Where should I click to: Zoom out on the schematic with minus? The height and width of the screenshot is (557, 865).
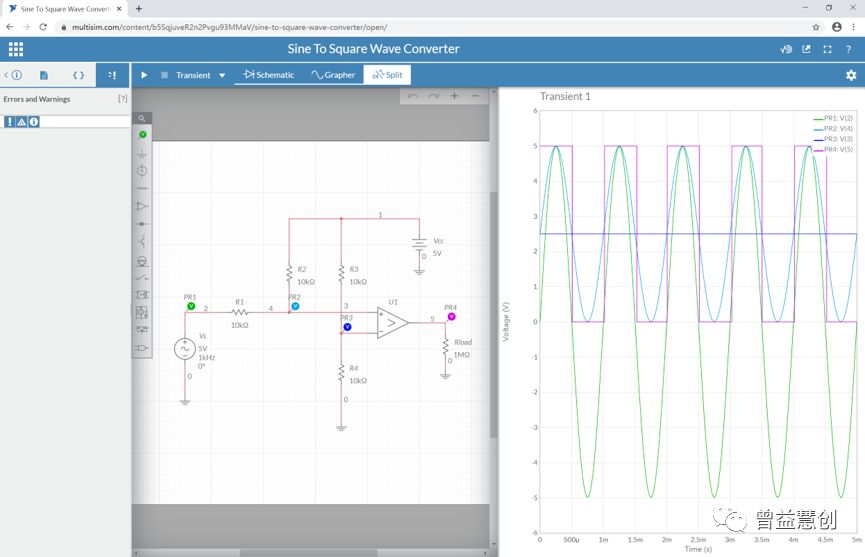coord(475,96)
